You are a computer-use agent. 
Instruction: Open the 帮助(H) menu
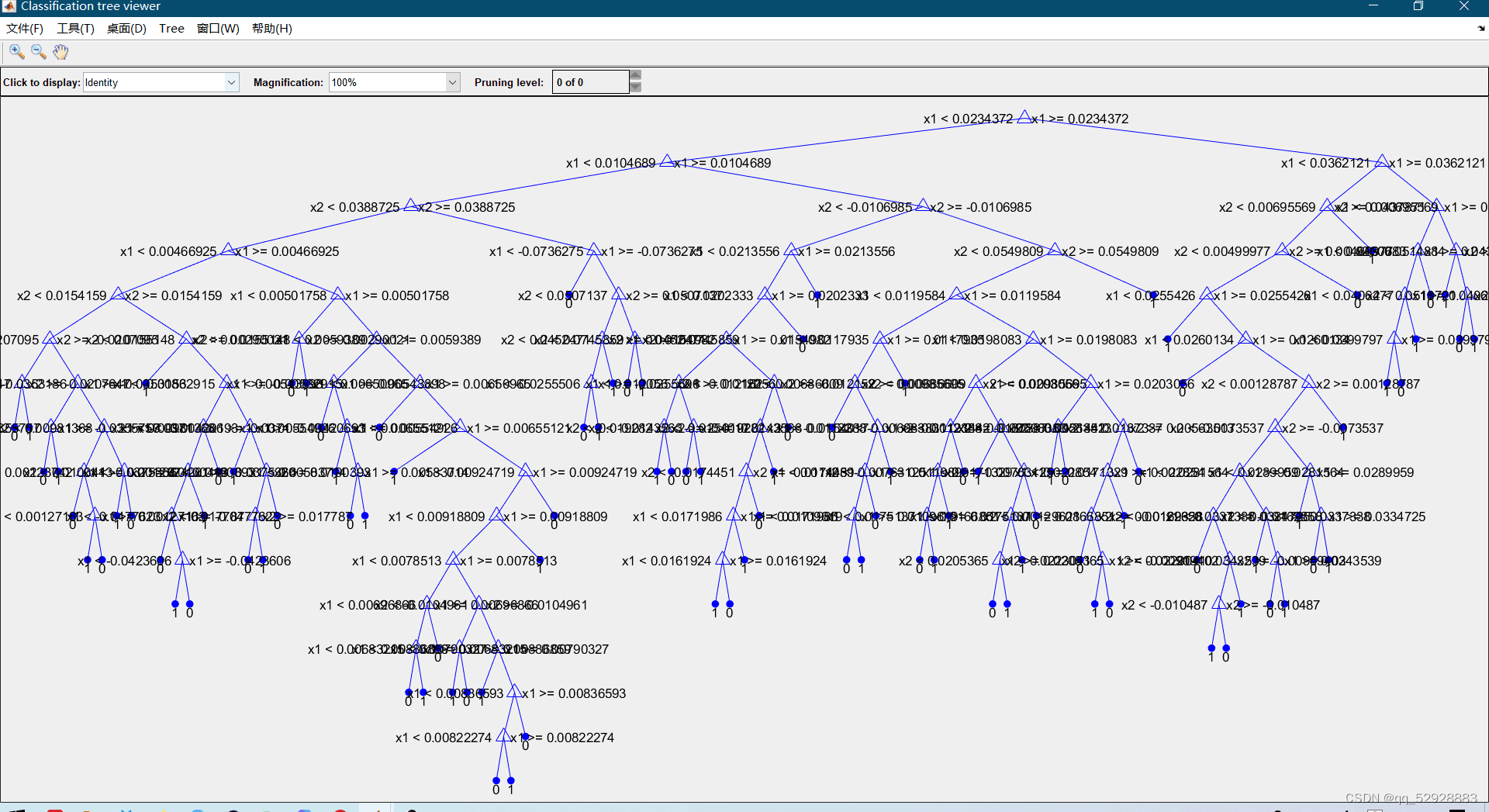click(271, 29)
